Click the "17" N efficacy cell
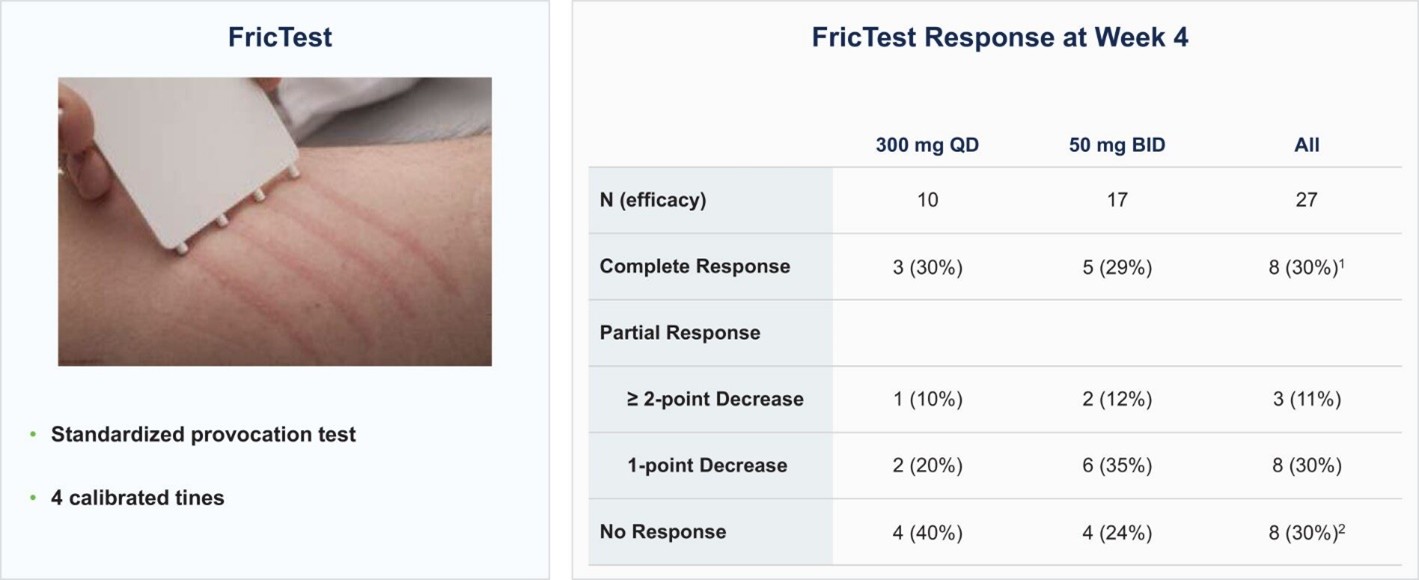 [x=1117, y=200]
